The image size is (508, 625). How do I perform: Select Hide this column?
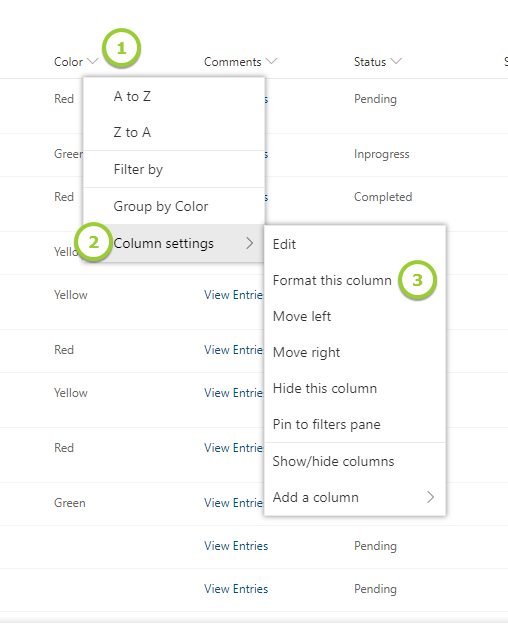pyautogui.click(x=355, y=388)
